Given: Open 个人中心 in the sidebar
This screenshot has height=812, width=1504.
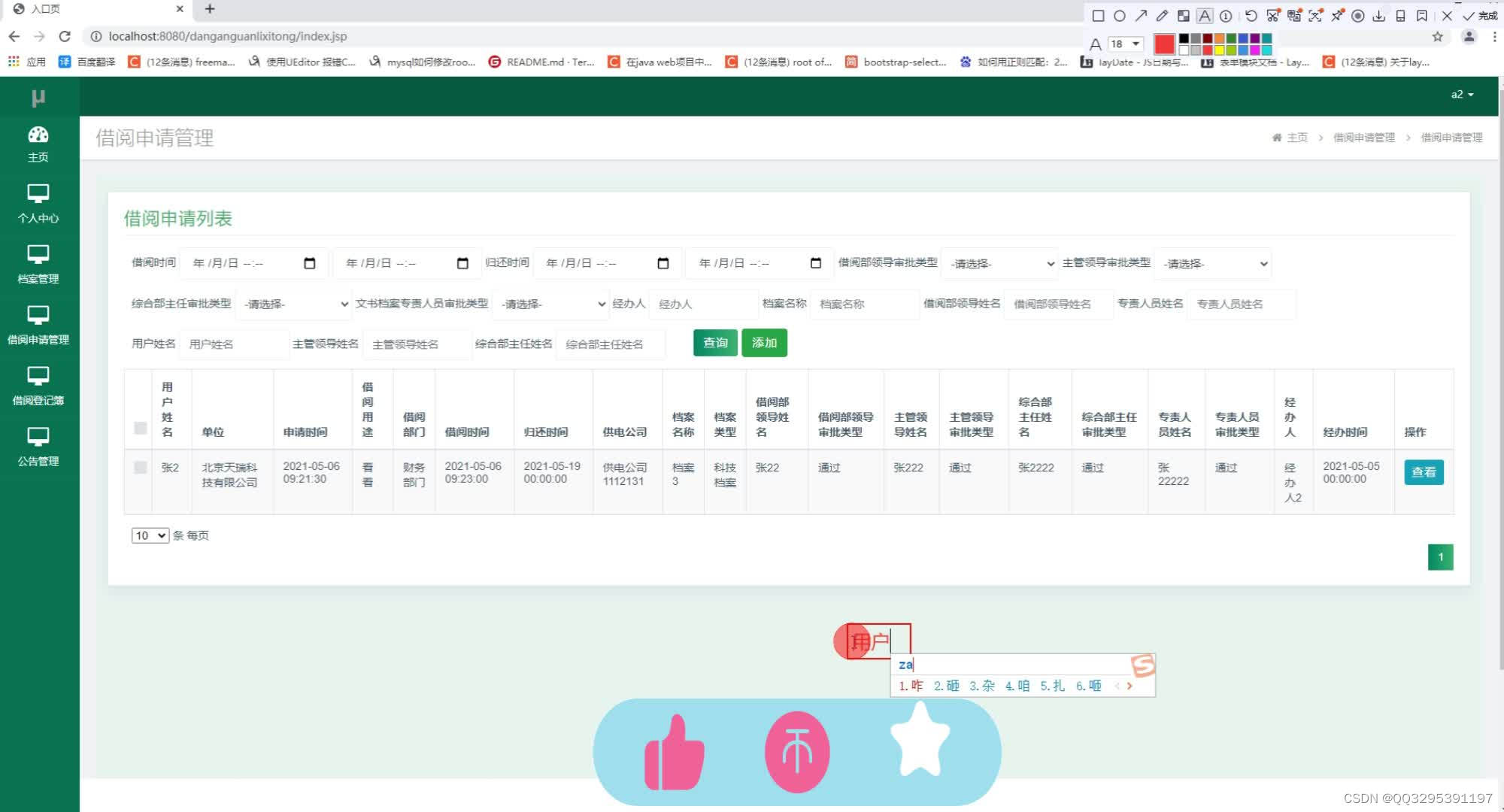Looking at the screenshot, I should 38,204.
